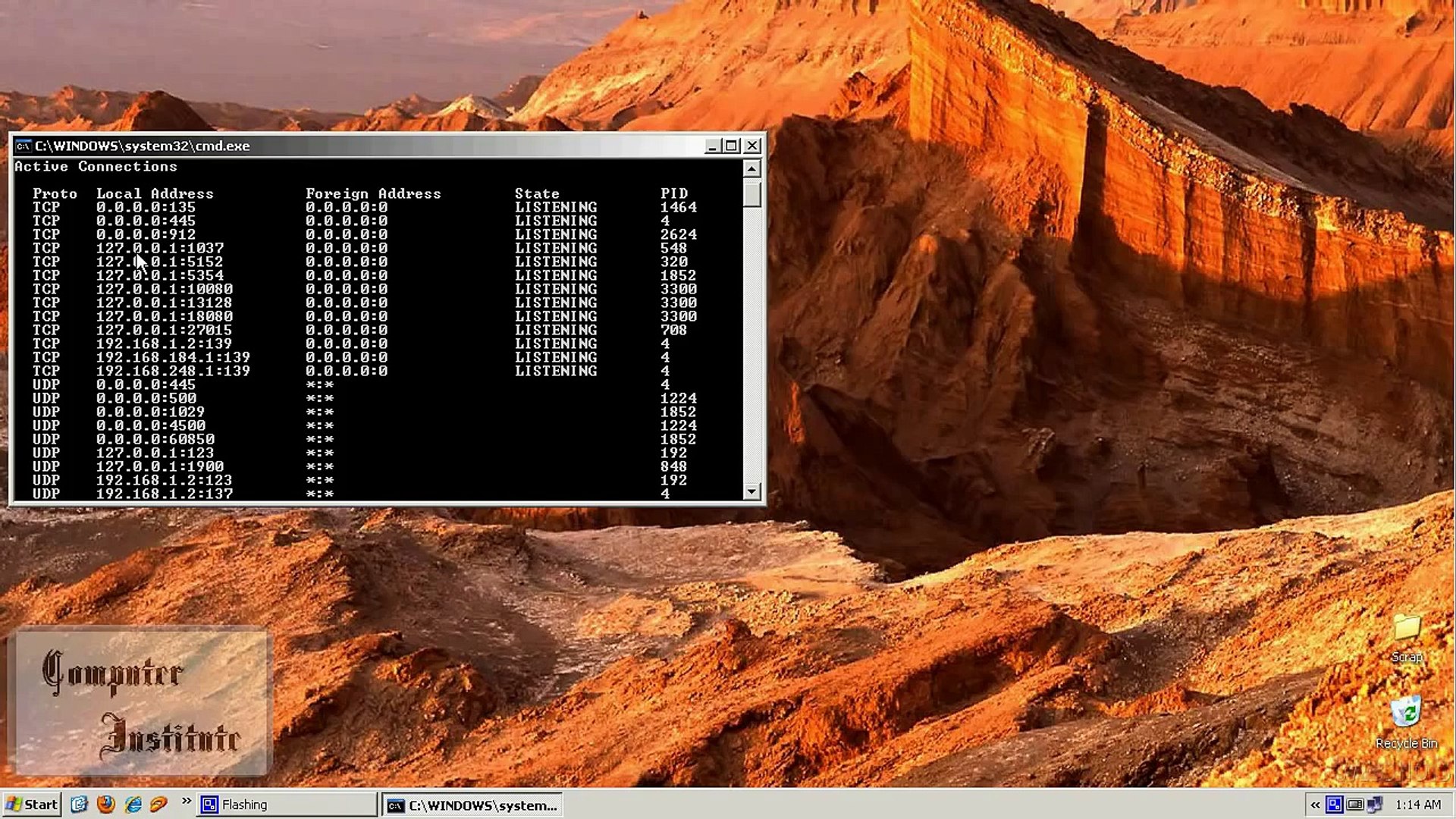This screenshot has width=1456, height=819.
Task: Switch to the Flashing taskbar window
Action: coord(287,805)
